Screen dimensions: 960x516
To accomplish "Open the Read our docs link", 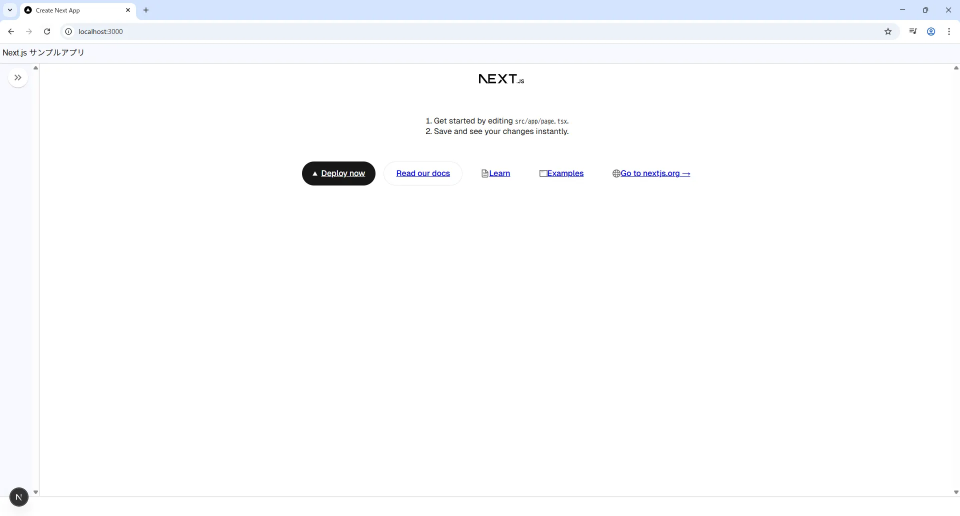I will pyautogui.click(x=423, y=173).
